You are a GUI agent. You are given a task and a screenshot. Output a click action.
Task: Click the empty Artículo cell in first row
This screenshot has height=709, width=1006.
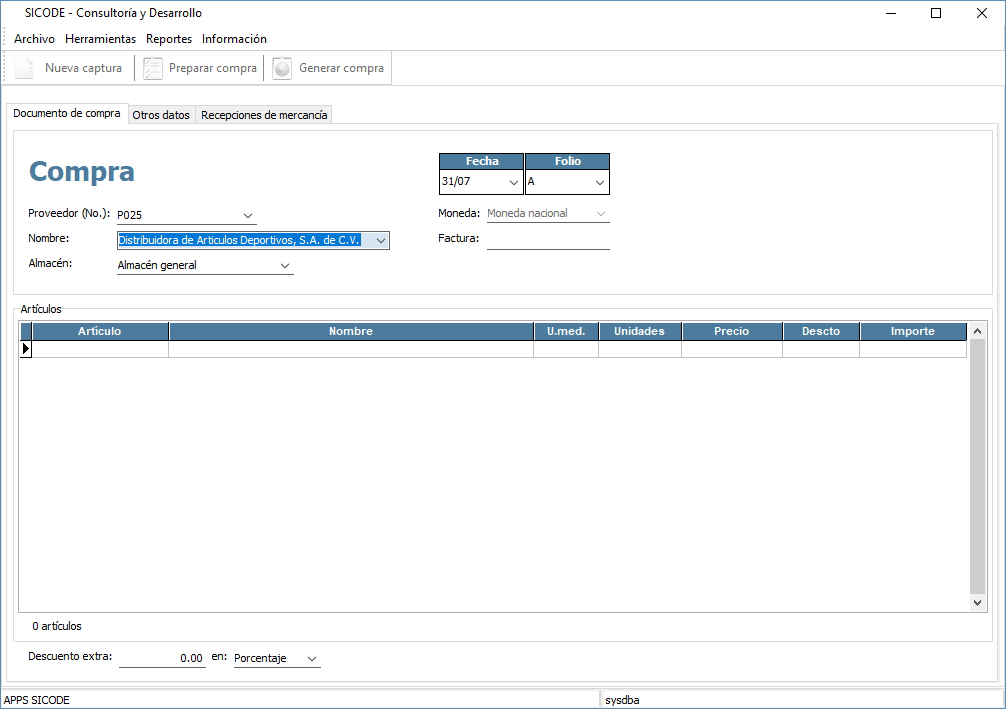[x=100, y=349]
